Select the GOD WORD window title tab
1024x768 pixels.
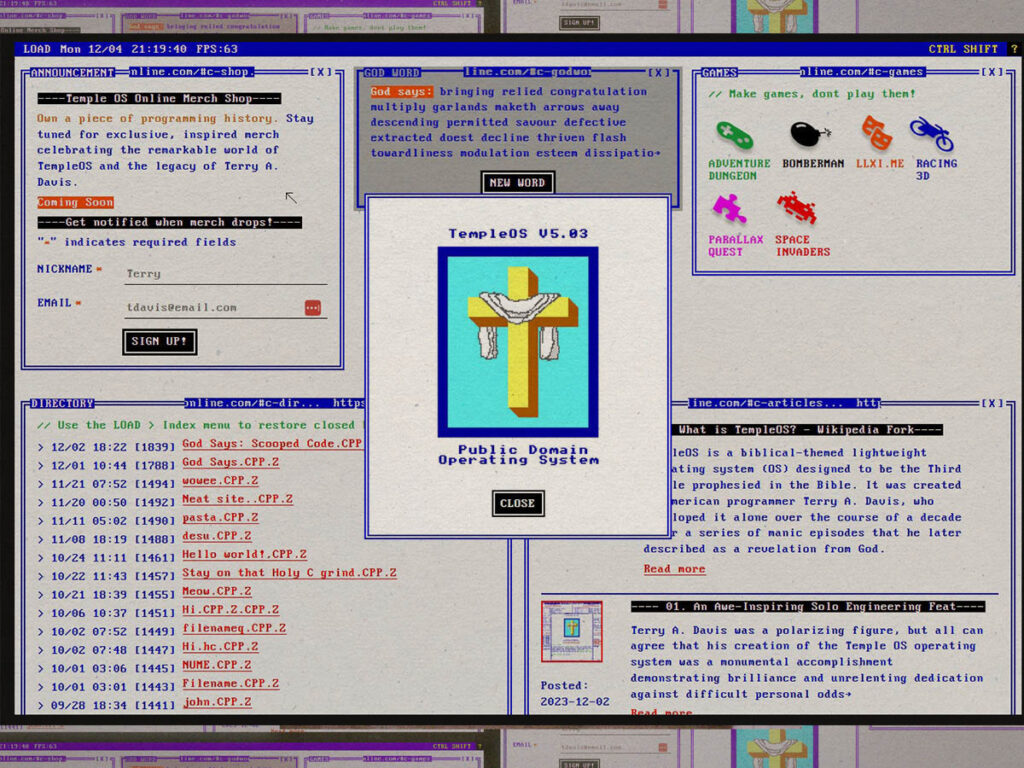pos(392,72)
